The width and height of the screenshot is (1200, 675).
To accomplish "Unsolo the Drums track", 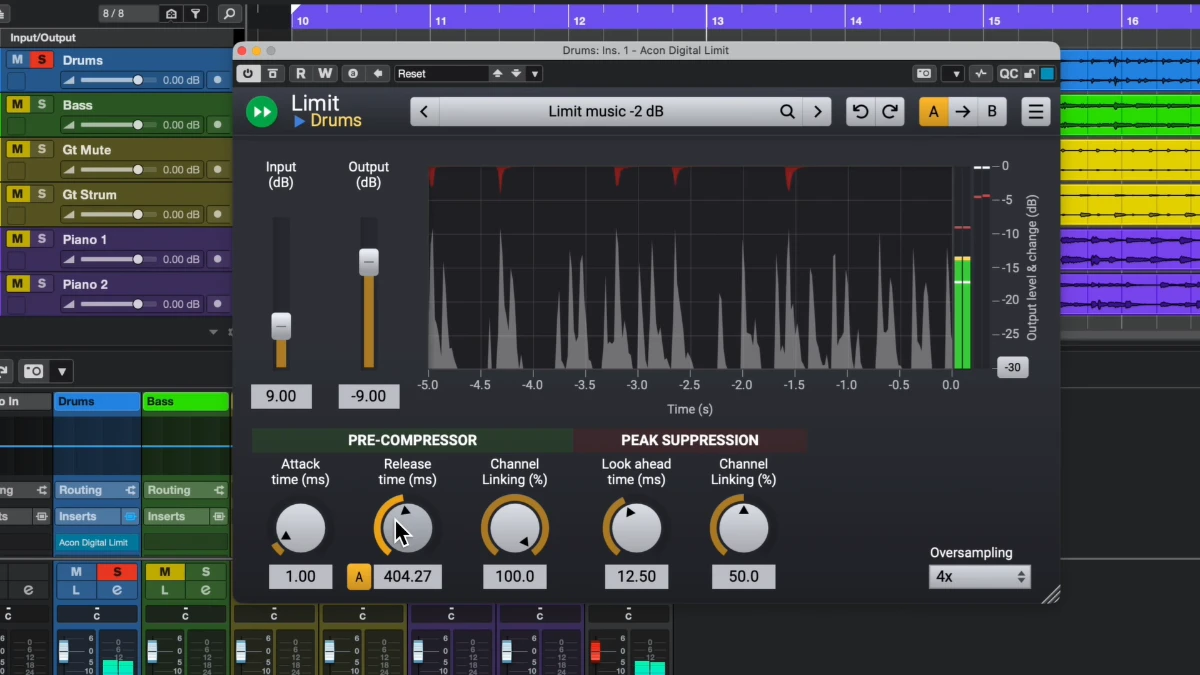I will pos(41,60).
